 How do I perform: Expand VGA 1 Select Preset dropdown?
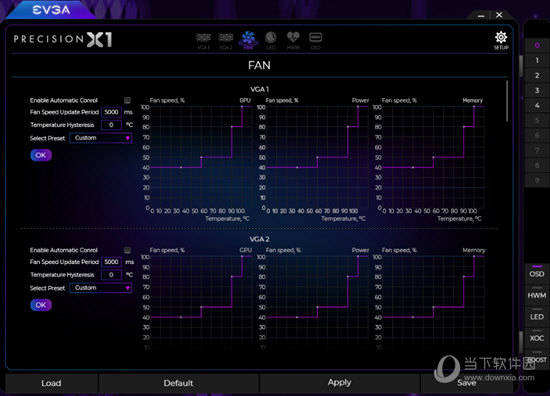pyautogui.click(x=100, y=138)
